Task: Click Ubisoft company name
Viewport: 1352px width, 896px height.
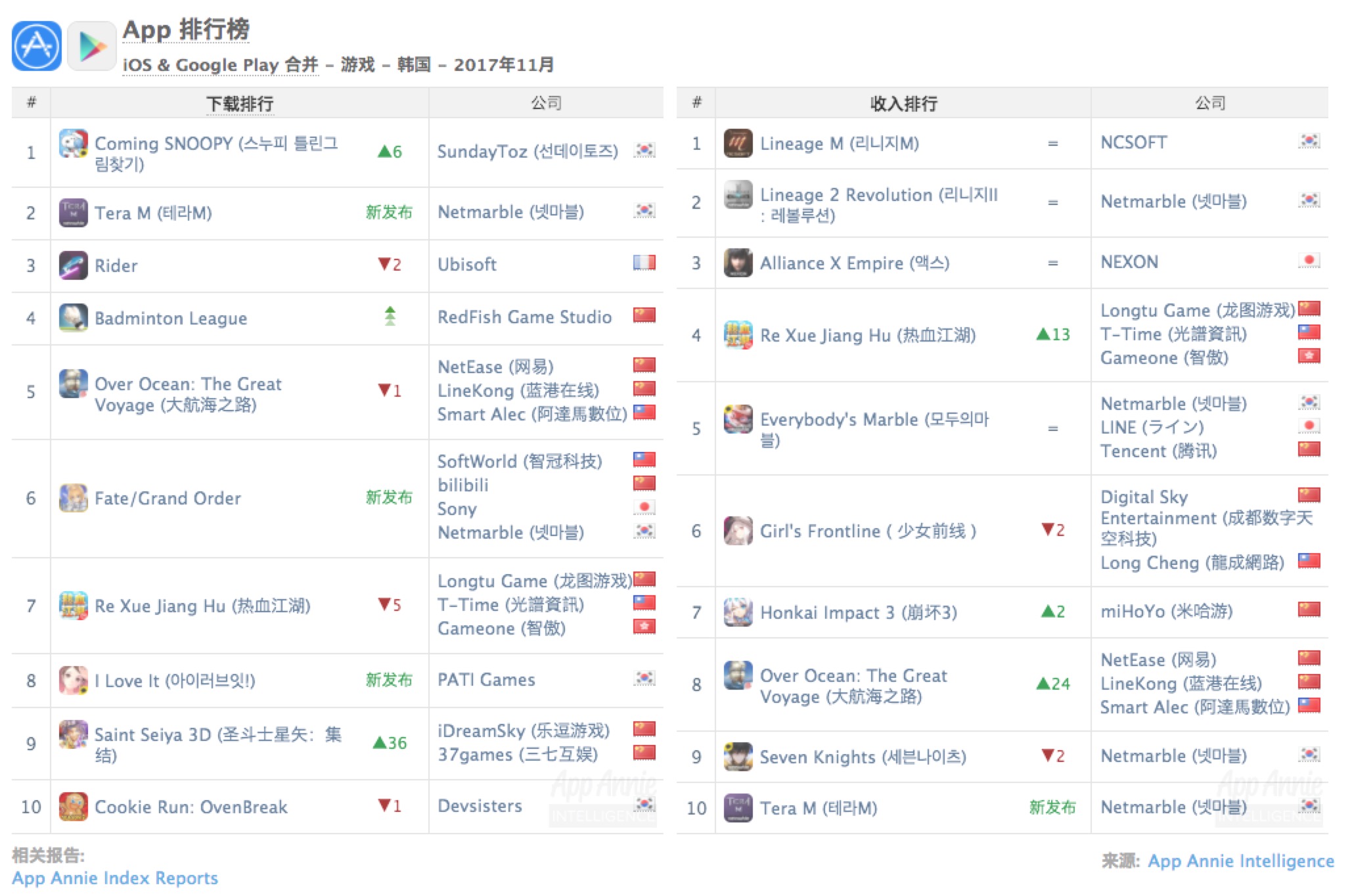Action: [x=467, y=265]
